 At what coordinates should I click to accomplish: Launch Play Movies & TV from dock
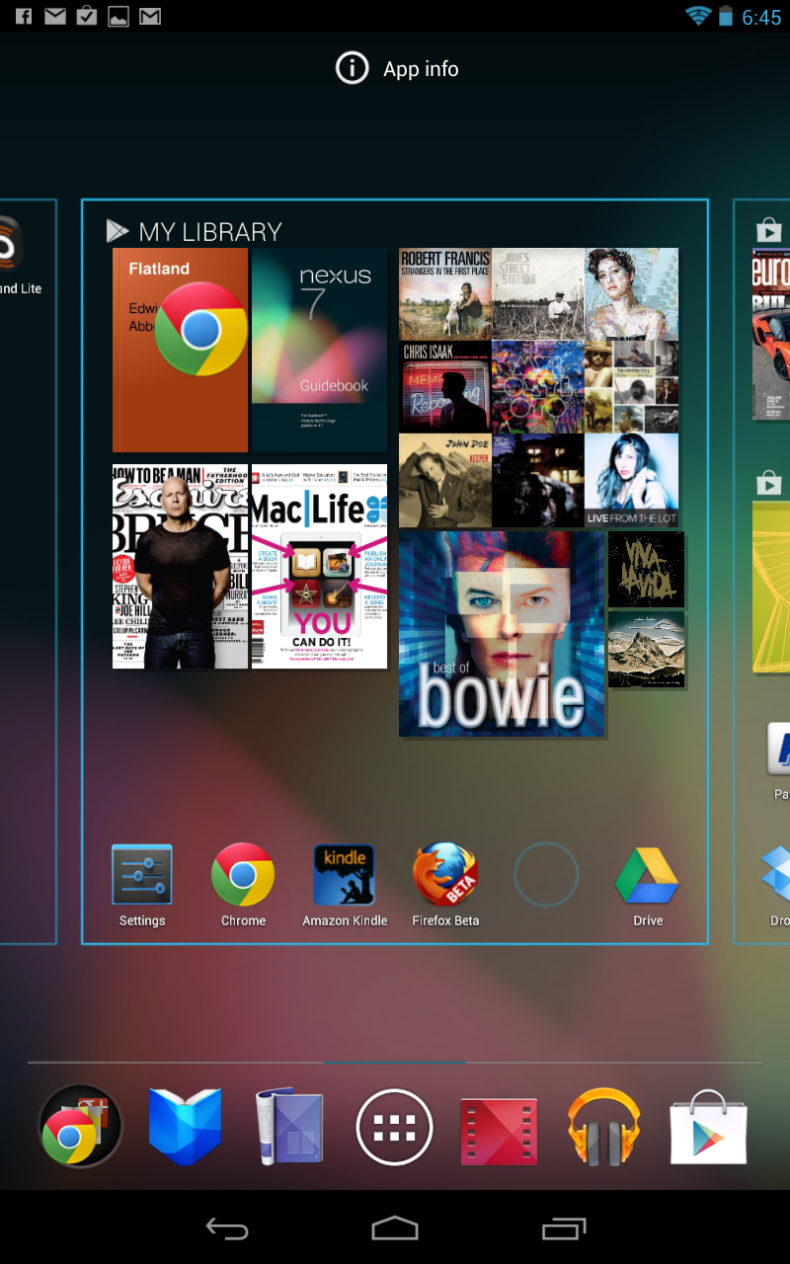tap(498, 1130)
